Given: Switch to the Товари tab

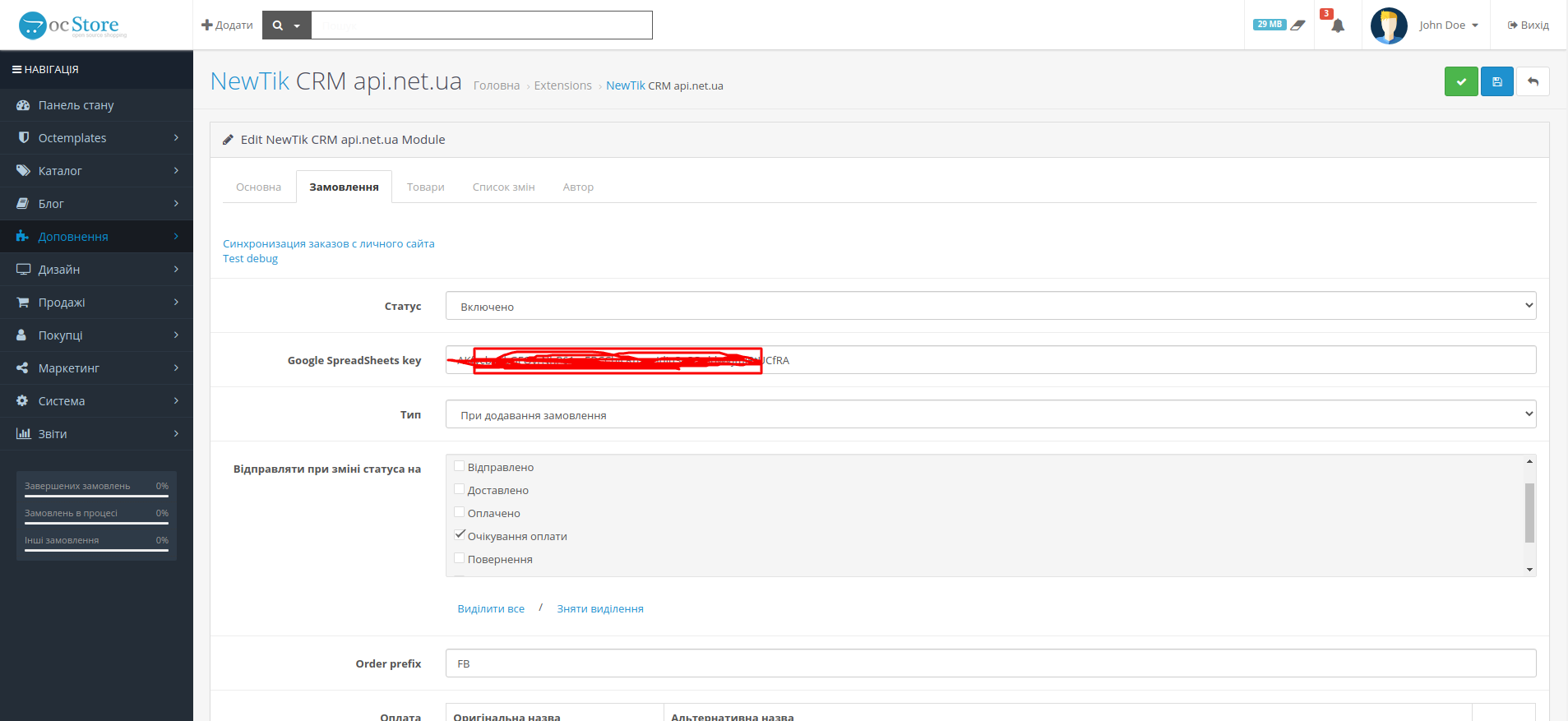Looking at the screenshot, I should (425, 187).
